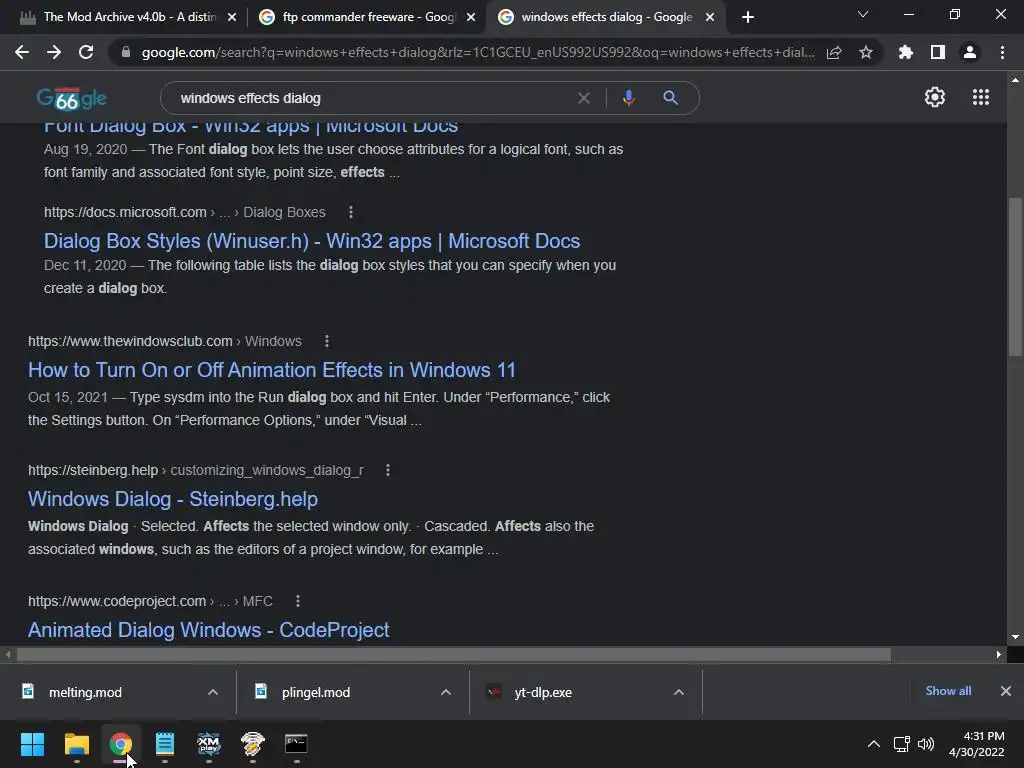Open downloaded yt-dlp.exe file

coord(543,692)
